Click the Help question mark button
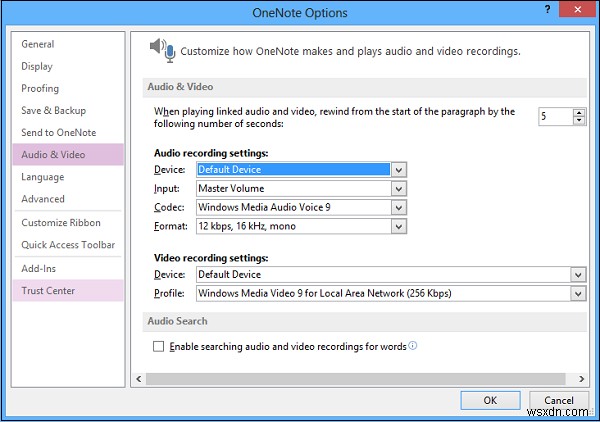The height and width of the screenshot is (422, 600). pos(548,10)
